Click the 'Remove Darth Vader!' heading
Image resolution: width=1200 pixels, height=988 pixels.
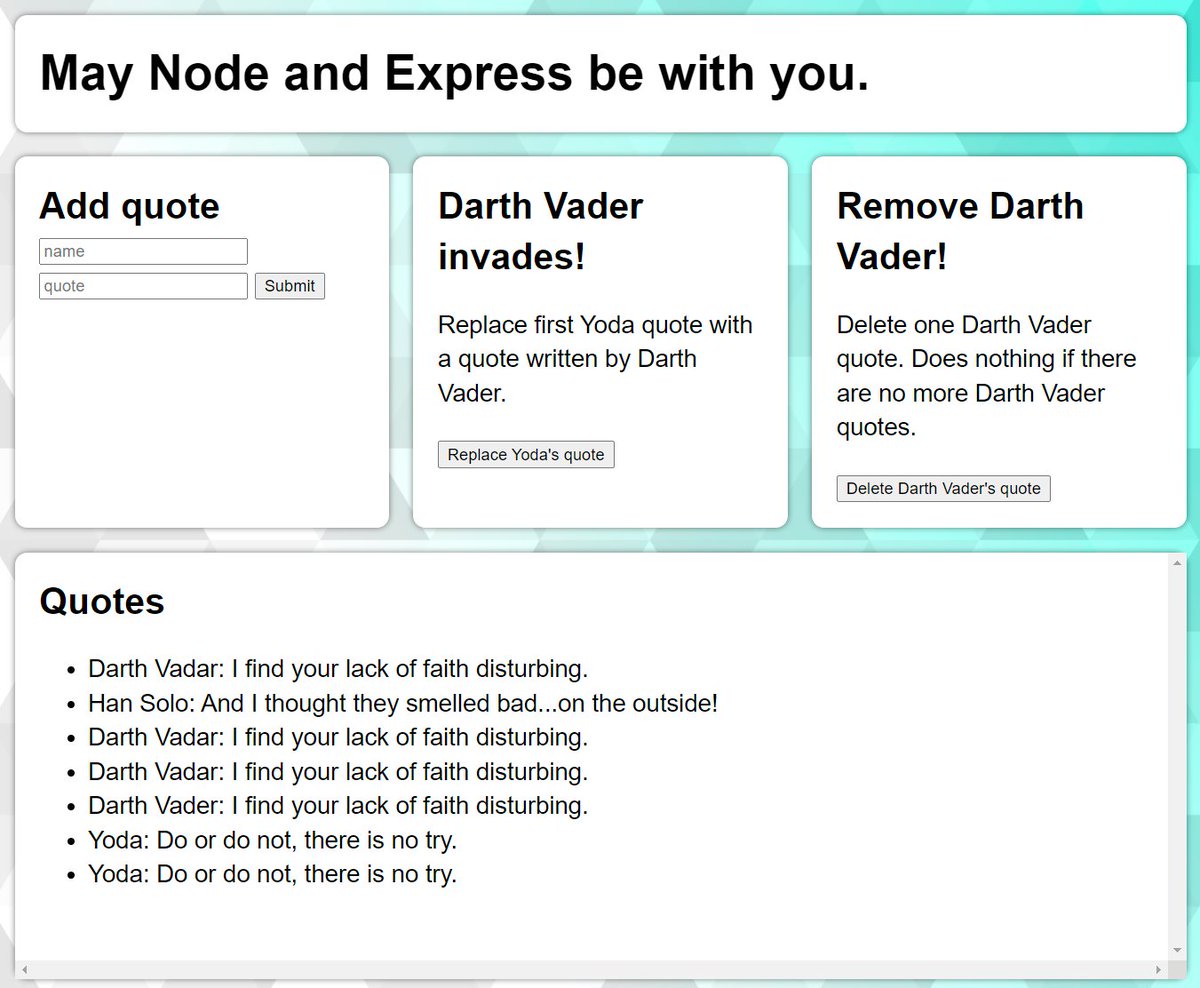(x=960, y=231)
